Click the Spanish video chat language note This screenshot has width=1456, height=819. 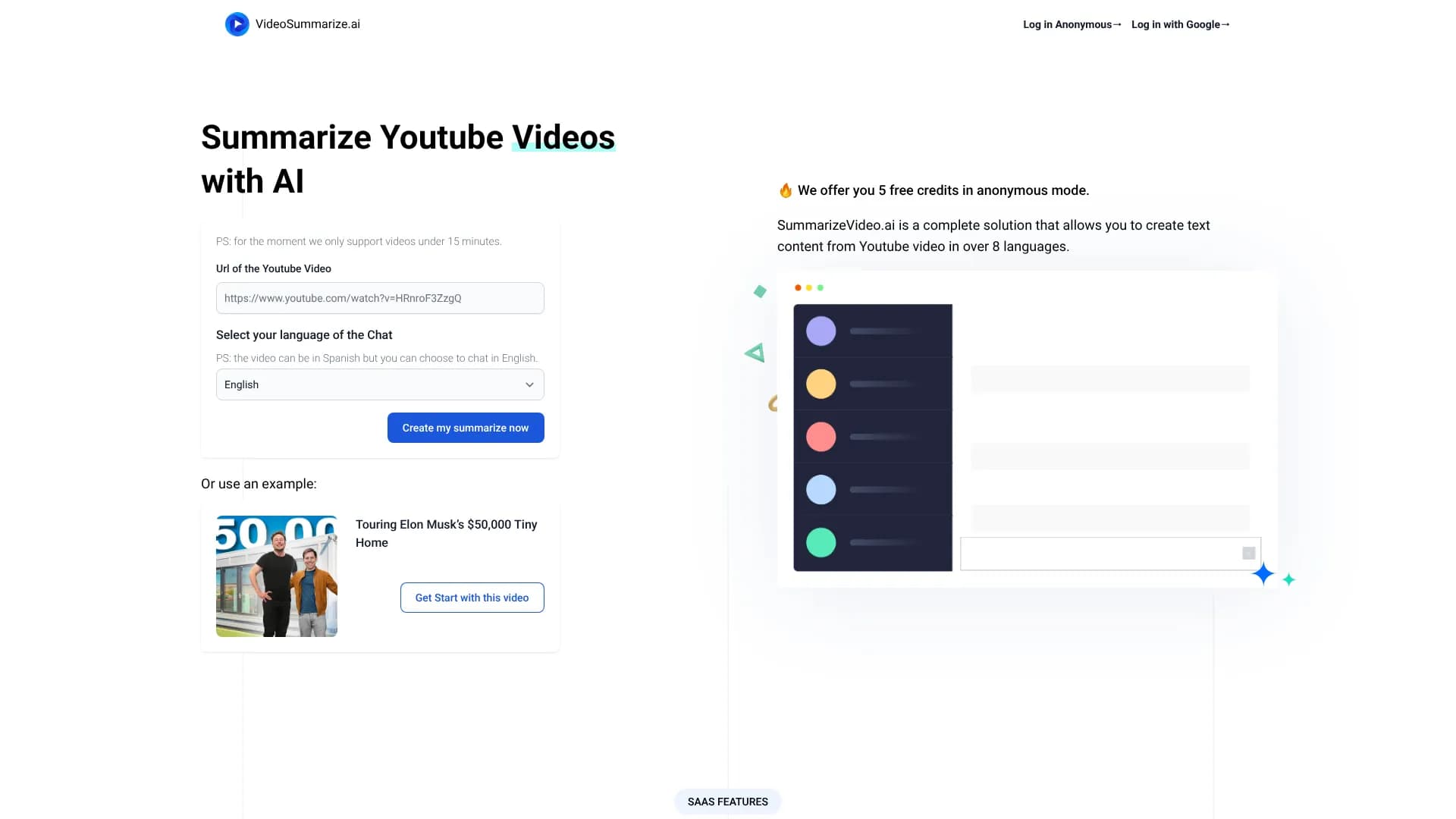coord(377,358)
